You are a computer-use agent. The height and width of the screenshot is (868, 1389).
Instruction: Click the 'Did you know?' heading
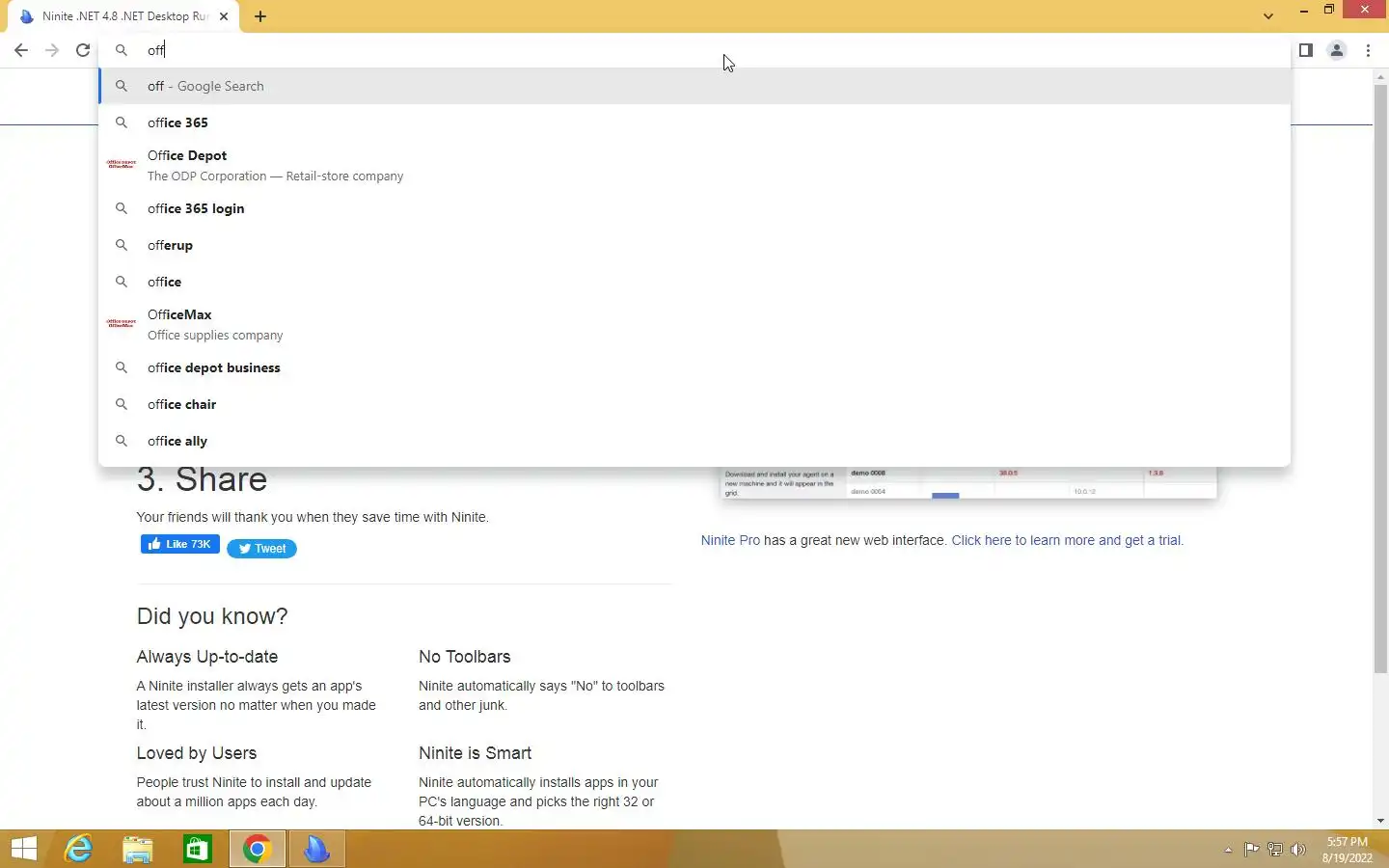(x=212, y=616)
